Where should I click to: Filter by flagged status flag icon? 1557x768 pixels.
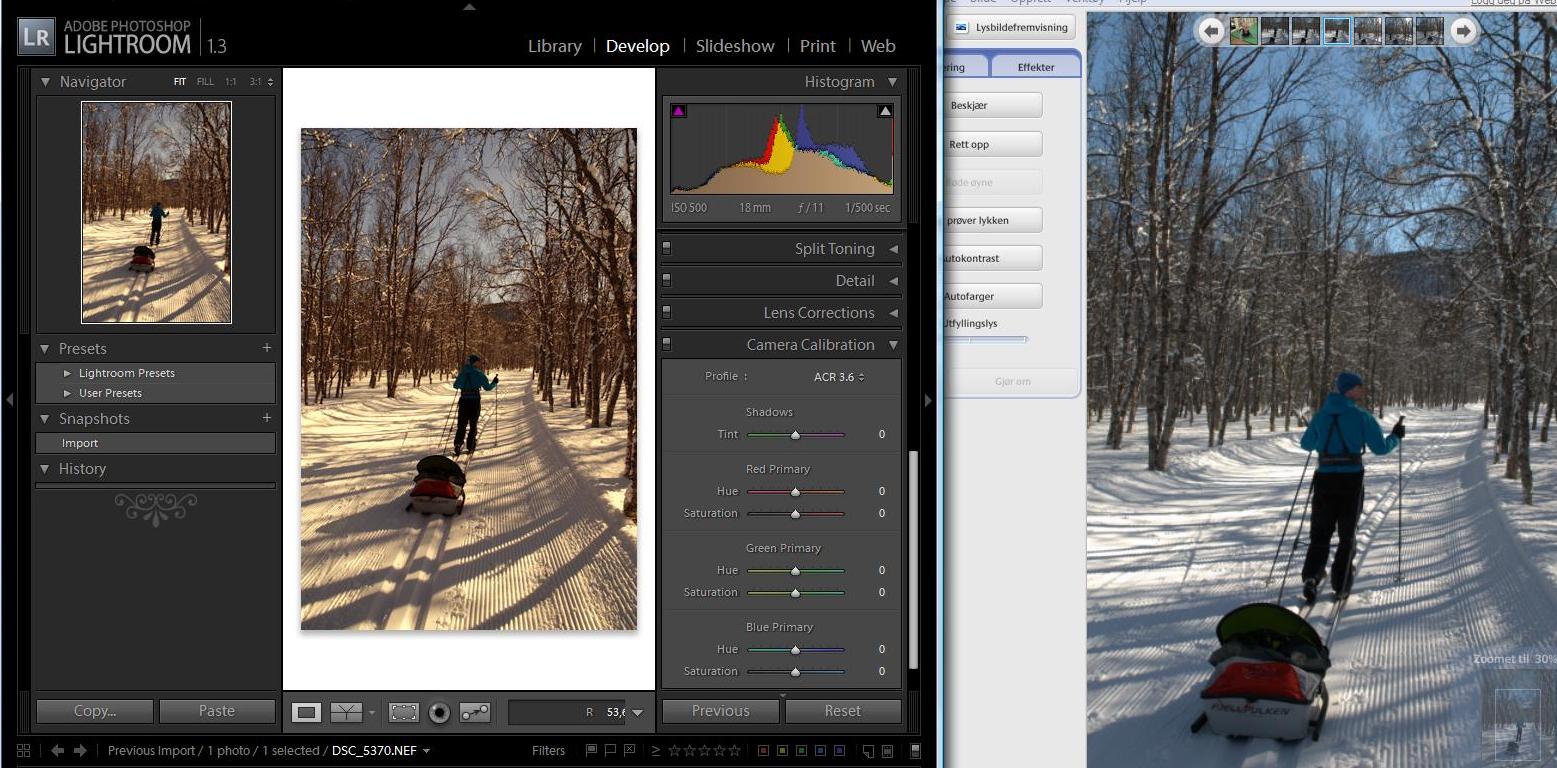pyautogui.click(x=592, y=750)
